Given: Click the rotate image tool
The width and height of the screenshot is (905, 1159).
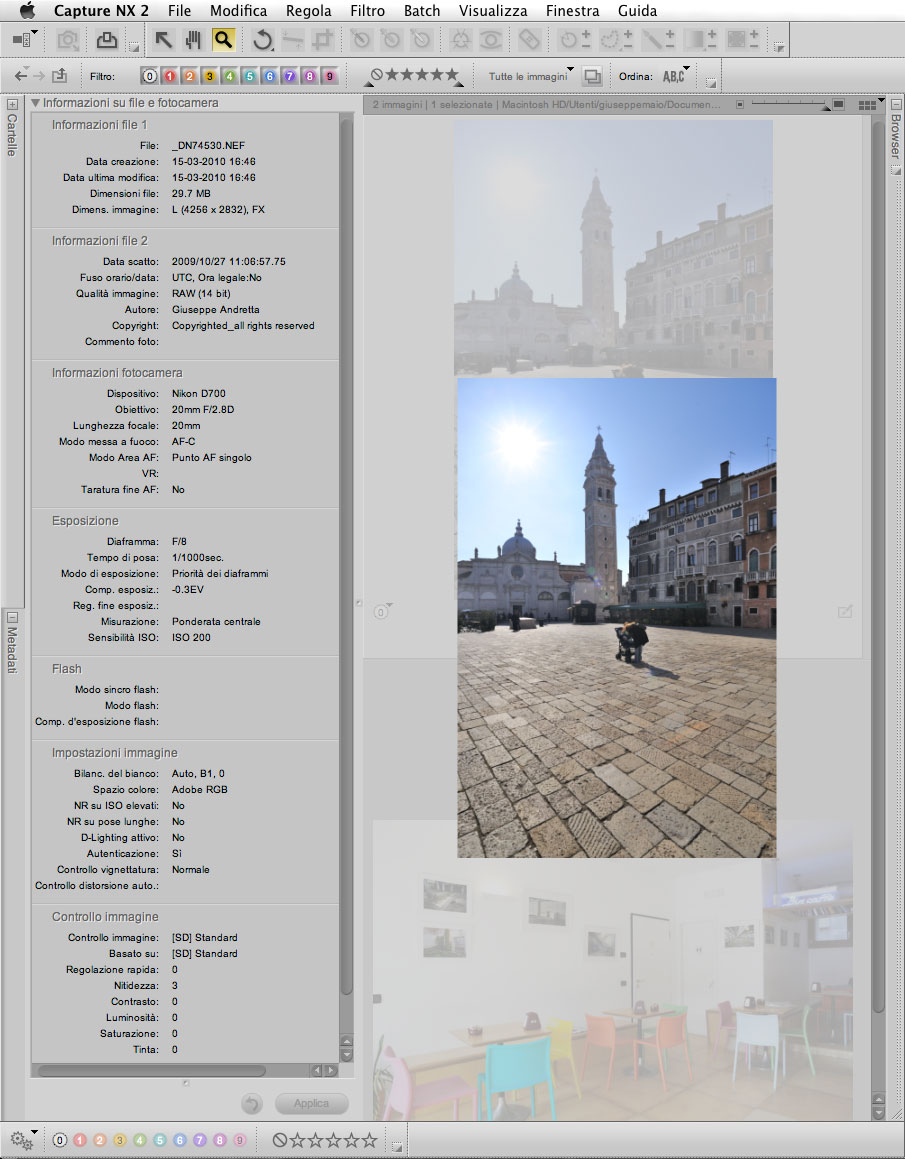Looking at the screenshot, I should click(262, 40).
